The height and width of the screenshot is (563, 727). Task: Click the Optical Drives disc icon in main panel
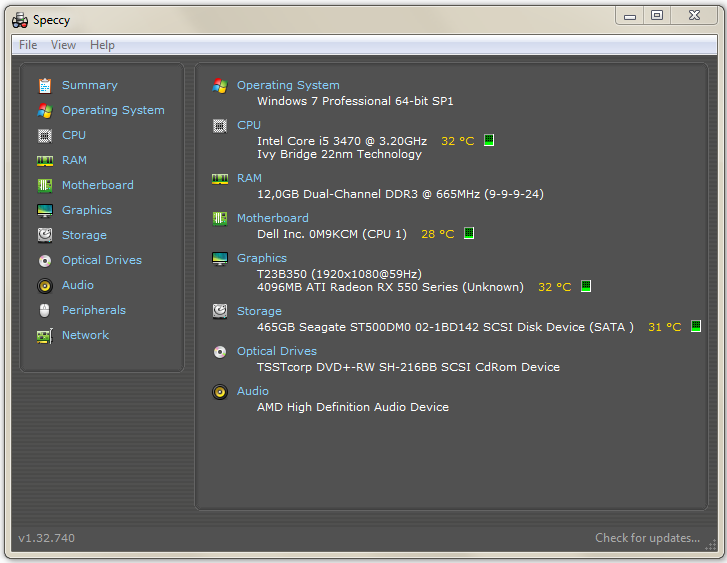pyautogui.click(x=220, y=352)
